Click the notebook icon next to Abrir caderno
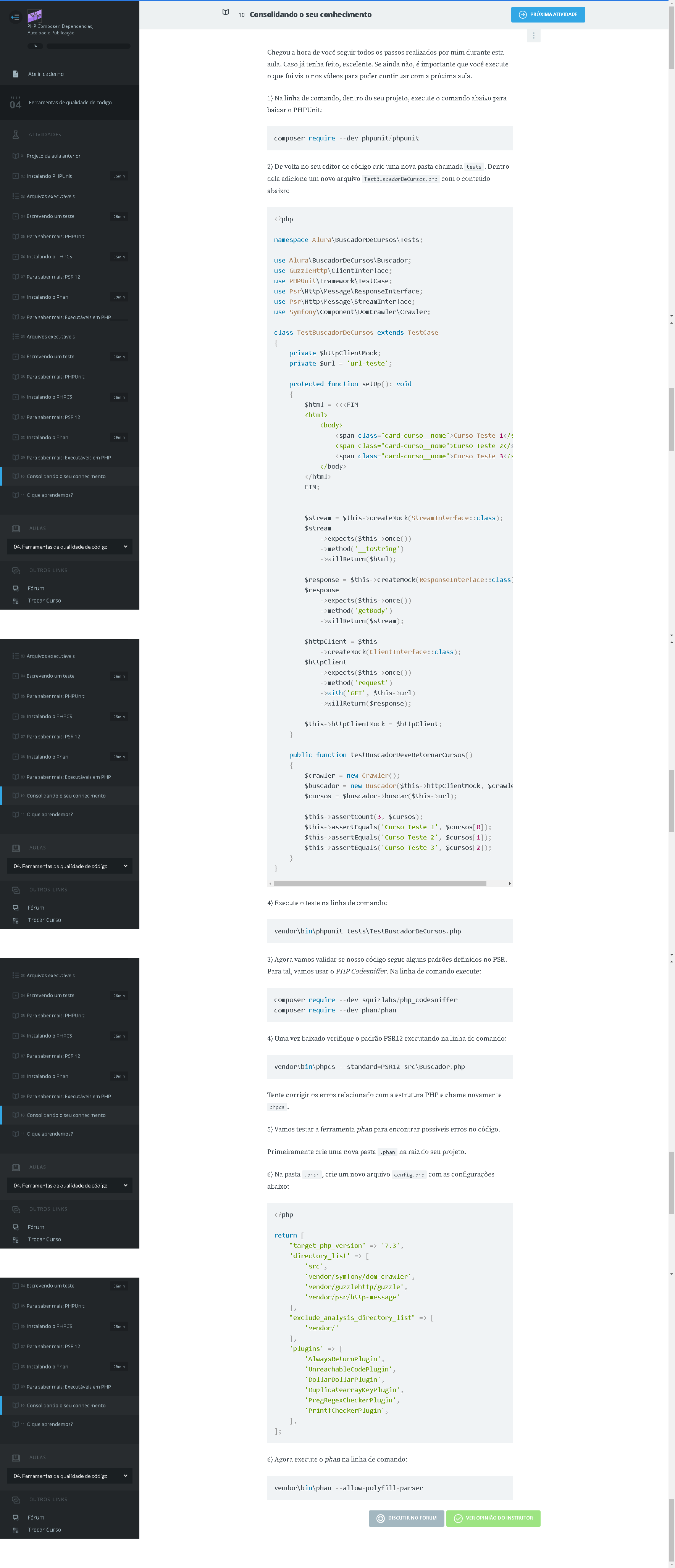Screen dimensions: 675x1568 [x=15, y=74]
